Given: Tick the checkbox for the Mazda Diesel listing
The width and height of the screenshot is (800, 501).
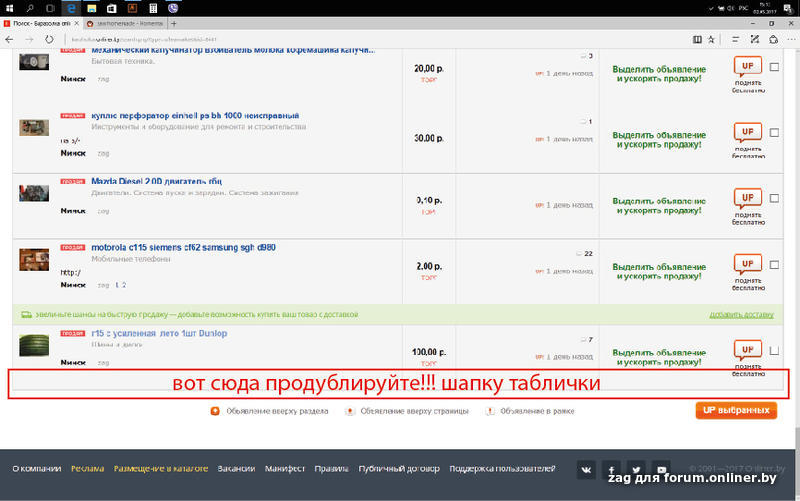Looking at the screenshot, I should point(775,199).
